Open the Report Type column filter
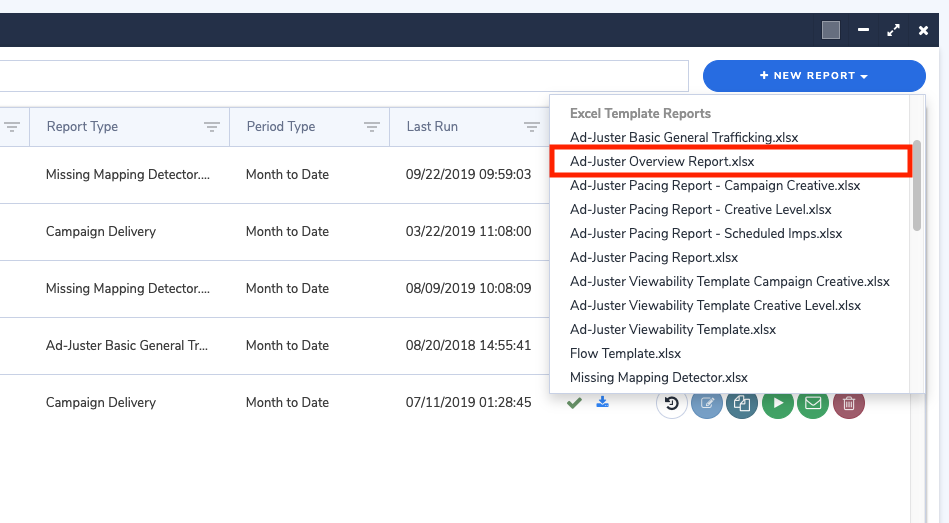This screenshot has width=949, height=523. click(x=211, y=127)
